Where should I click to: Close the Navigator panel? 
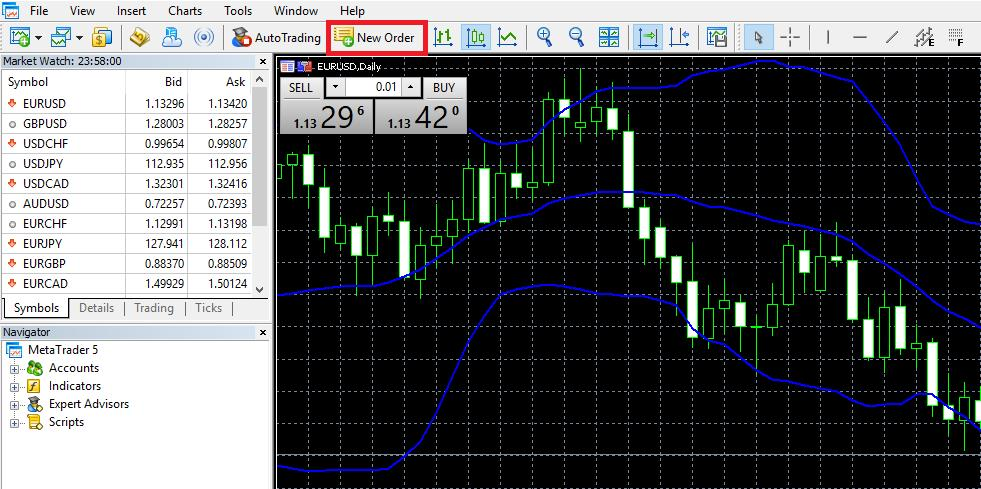pyautogui.click(x=263, y=333)
